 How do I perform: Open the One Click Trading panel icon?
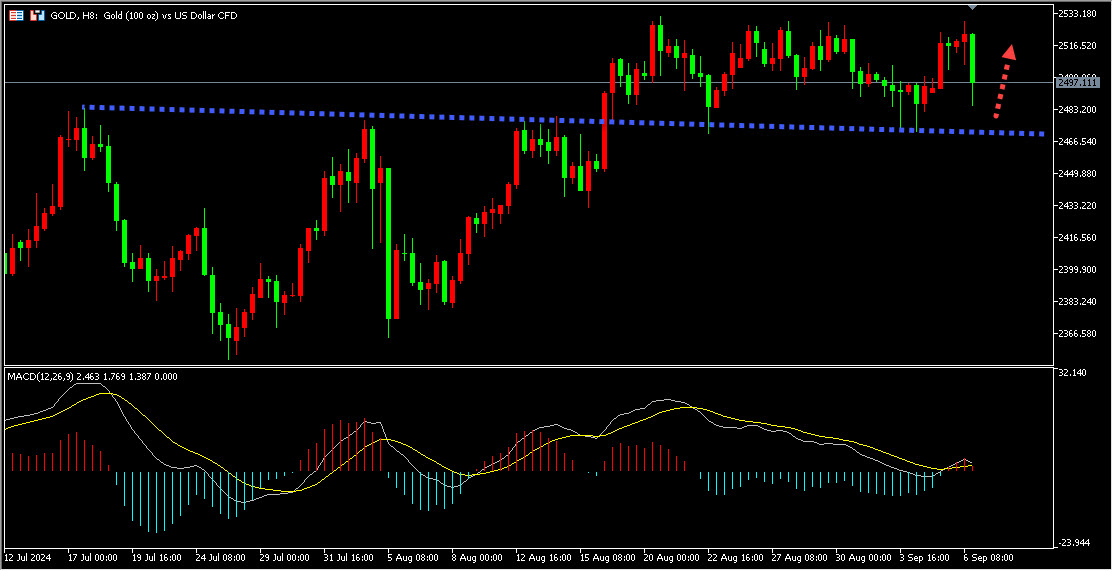point(37,15)
